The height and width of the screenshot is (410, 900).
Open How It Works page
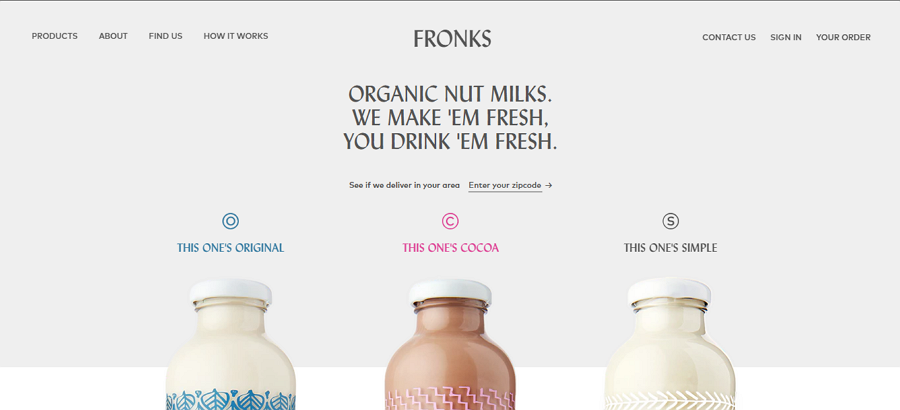click(235, 36)
